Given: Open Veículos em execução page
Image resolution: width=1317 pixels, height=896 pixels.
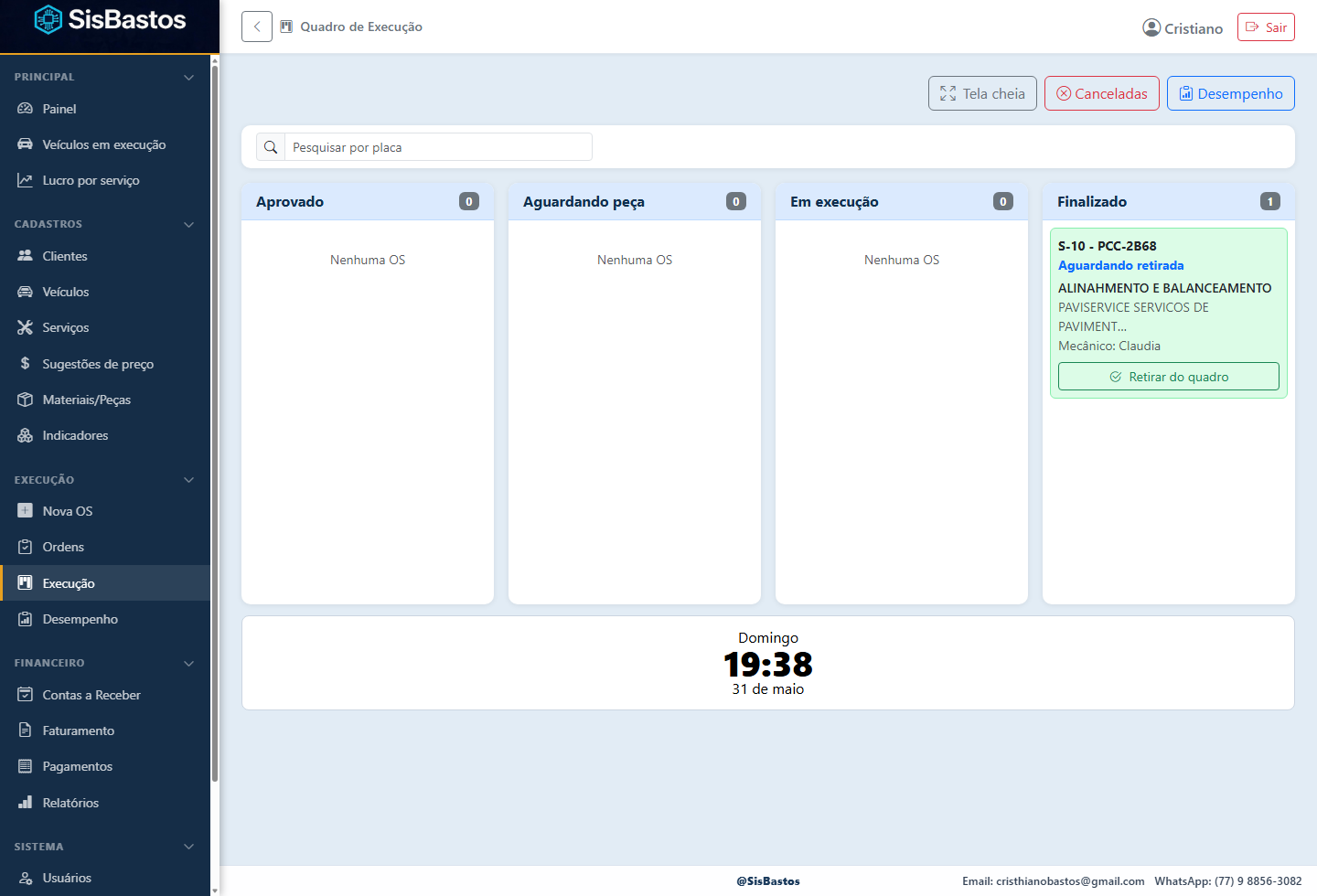Looking at the screenshot, I should point(105,144).
